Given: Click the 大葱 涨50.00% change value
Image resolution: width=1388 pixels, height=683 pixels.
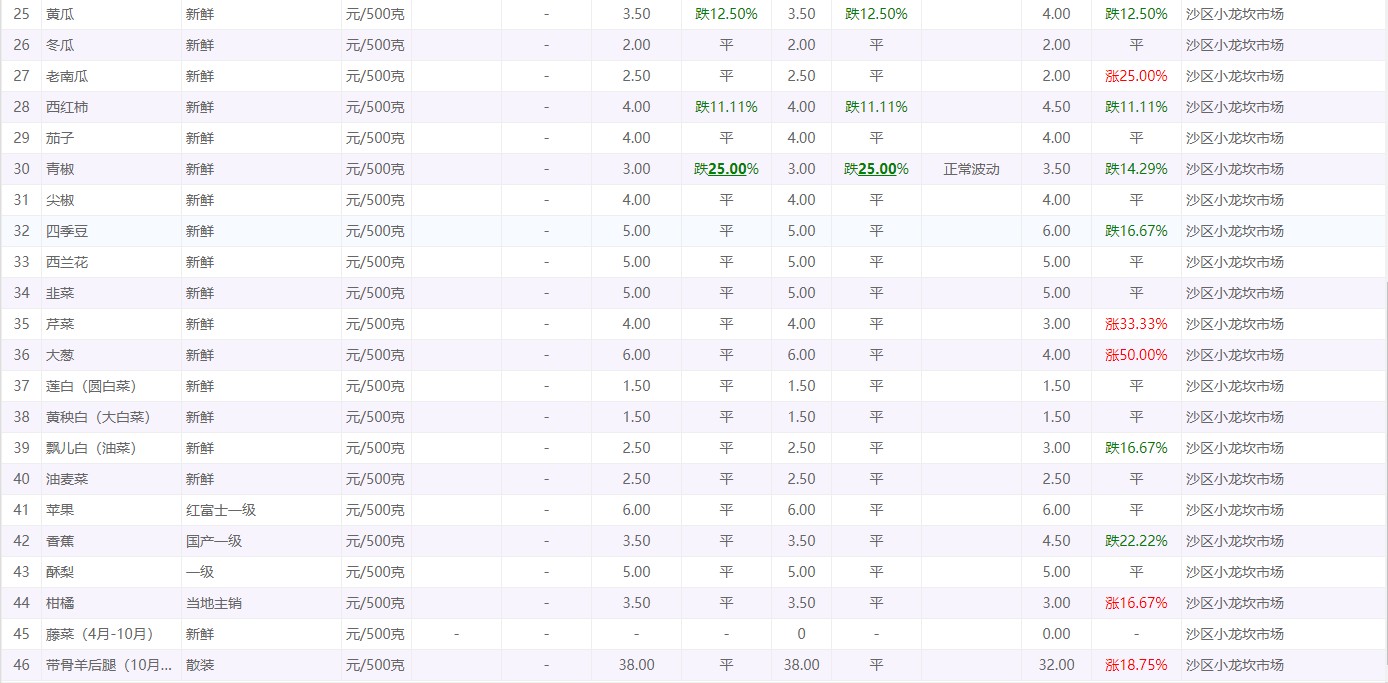Looking at the screenshot, I should 1136,355.
